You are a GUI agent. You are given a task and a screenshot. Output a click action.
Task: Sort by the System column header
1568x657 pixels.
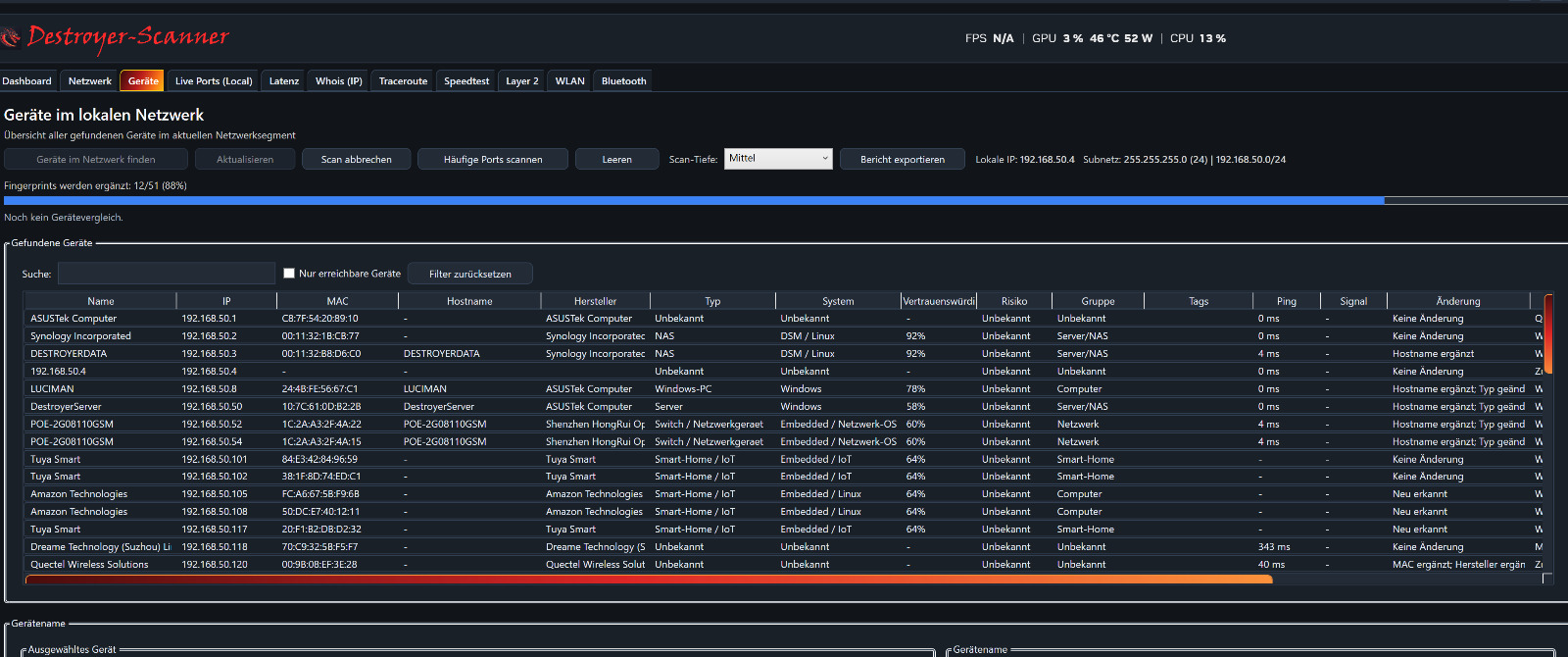838,301
